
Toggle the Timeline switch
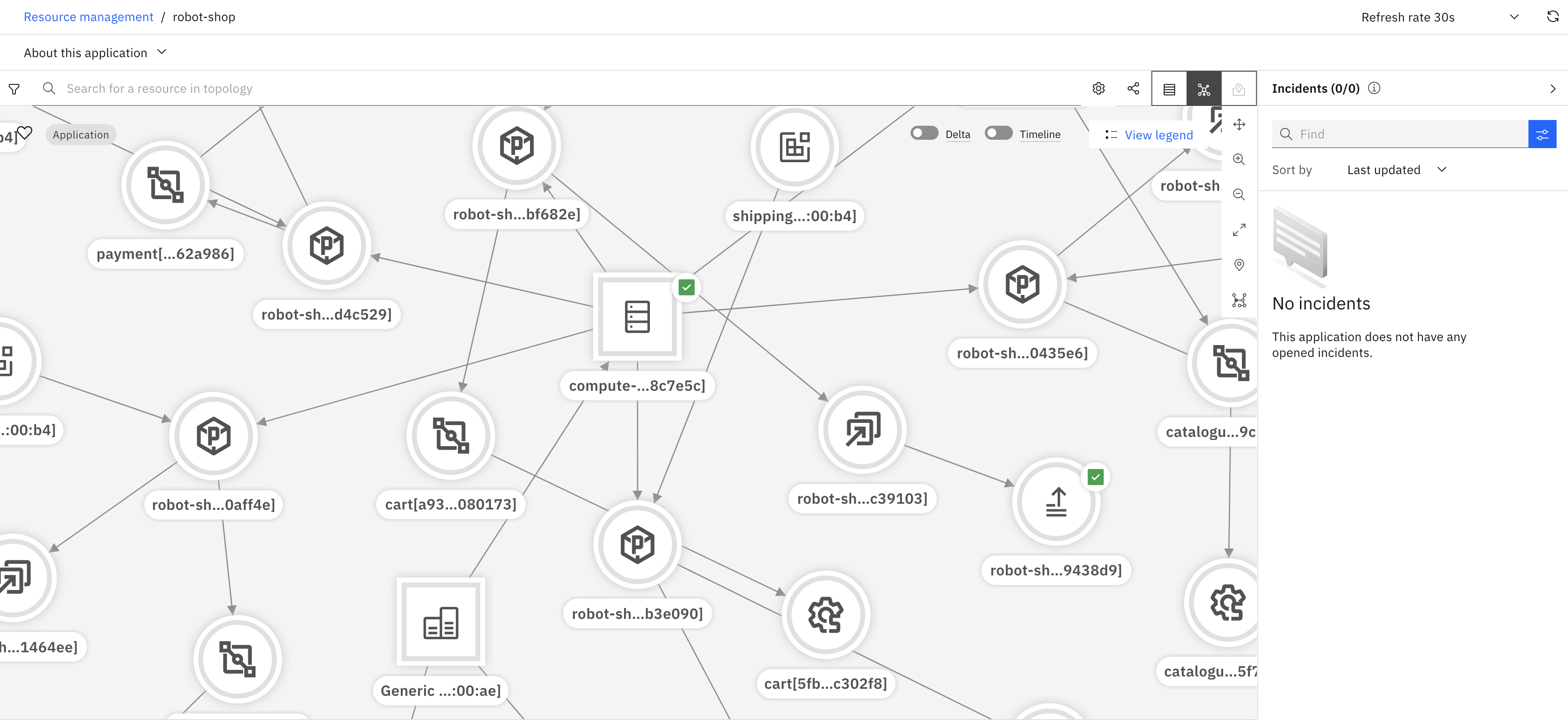[x=998, y=133]
